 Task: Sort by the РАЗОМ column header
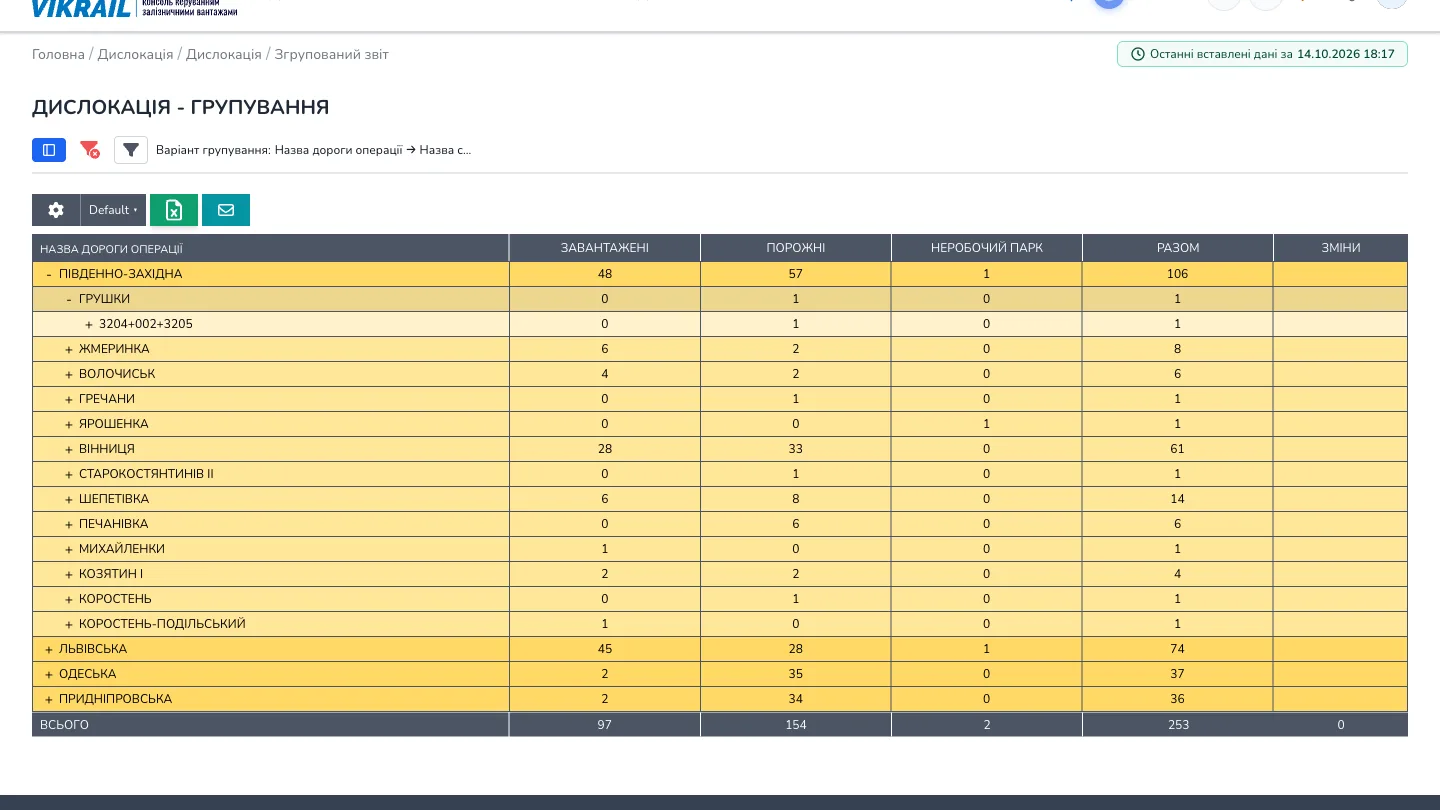(1178, 248)
